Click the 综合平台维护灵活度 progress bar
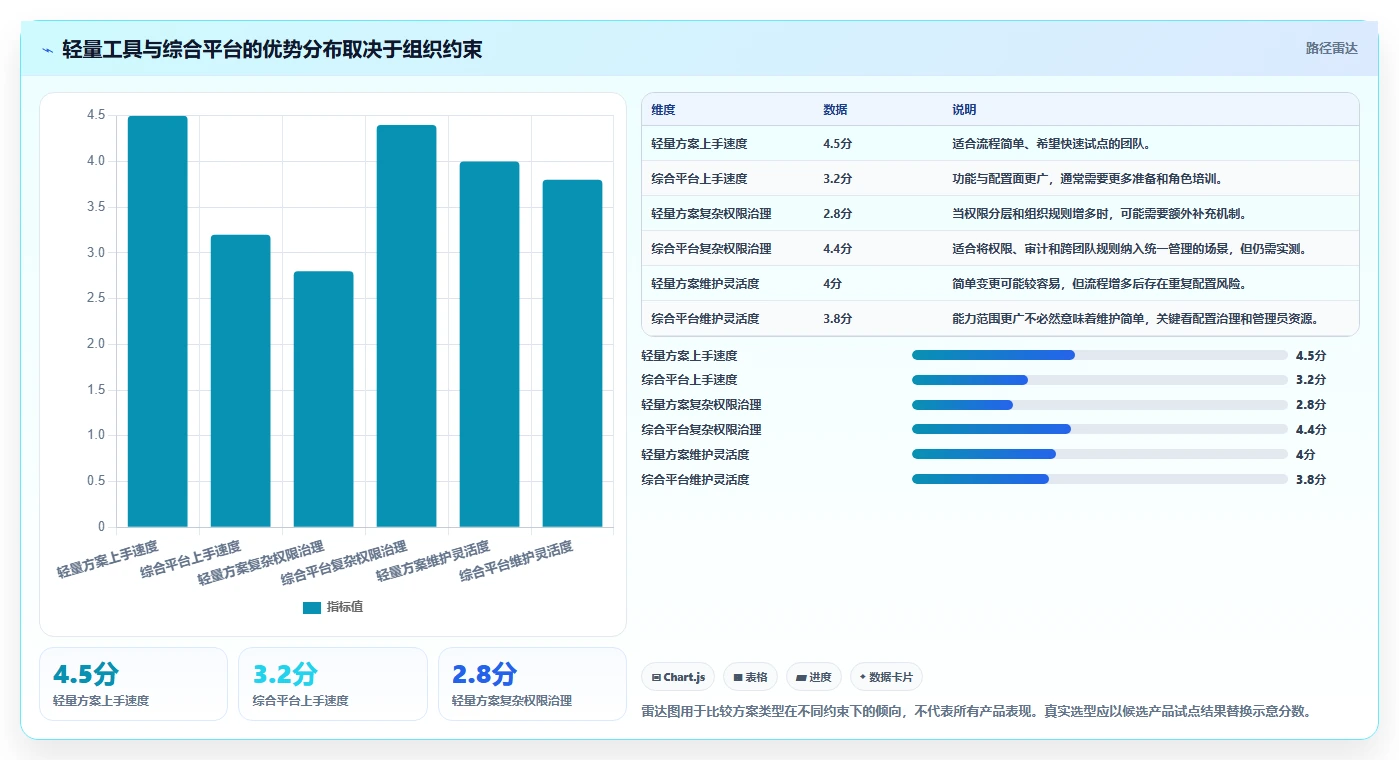 click(x=1100, y=479)
